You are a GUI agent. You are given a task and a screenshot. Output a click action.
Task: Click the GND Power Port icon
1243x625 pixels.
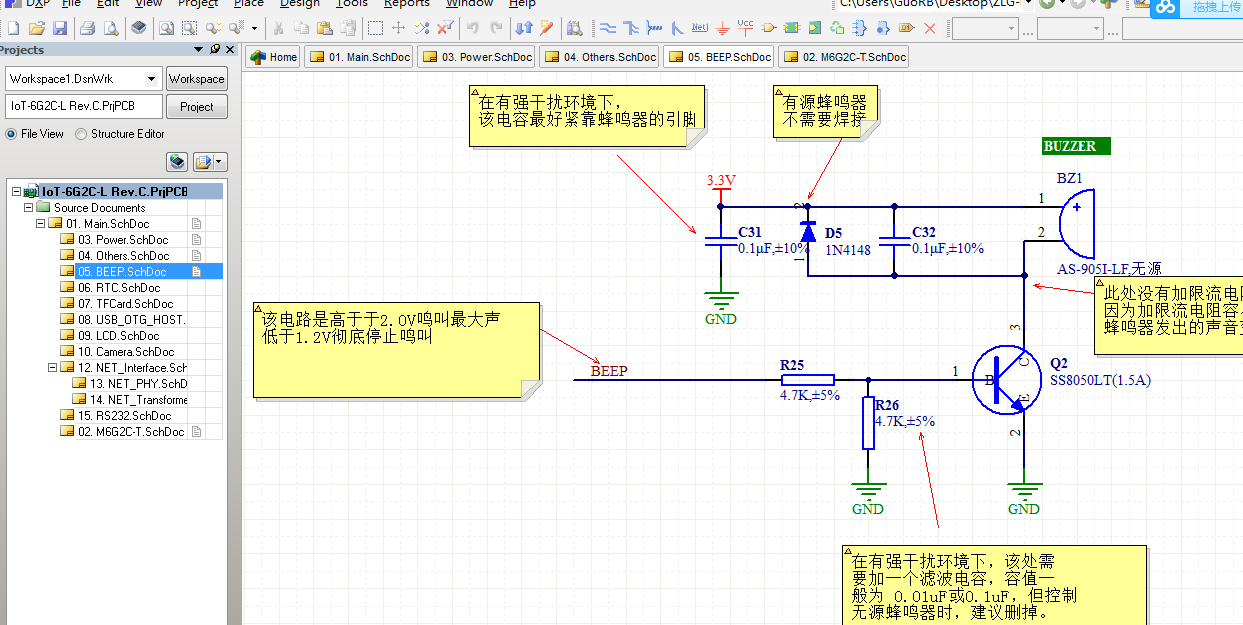pos(723,28)
